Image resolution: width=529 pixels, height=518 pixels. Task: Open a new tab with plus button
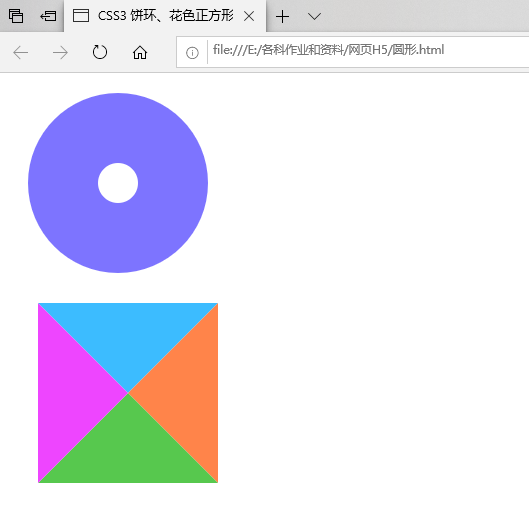tap(282, 16)
